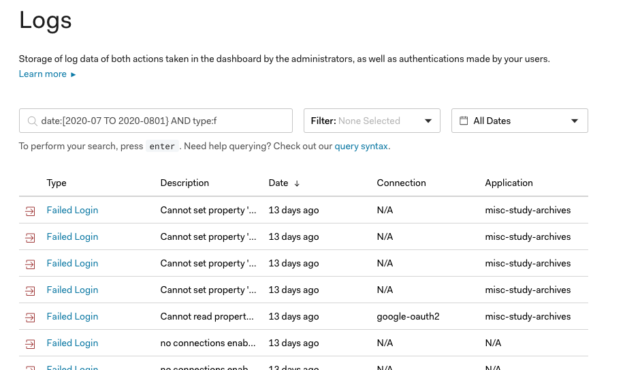640x370 pixels.
Task: Sort logs by the Date column header
Action: click(x=278, y=183)
